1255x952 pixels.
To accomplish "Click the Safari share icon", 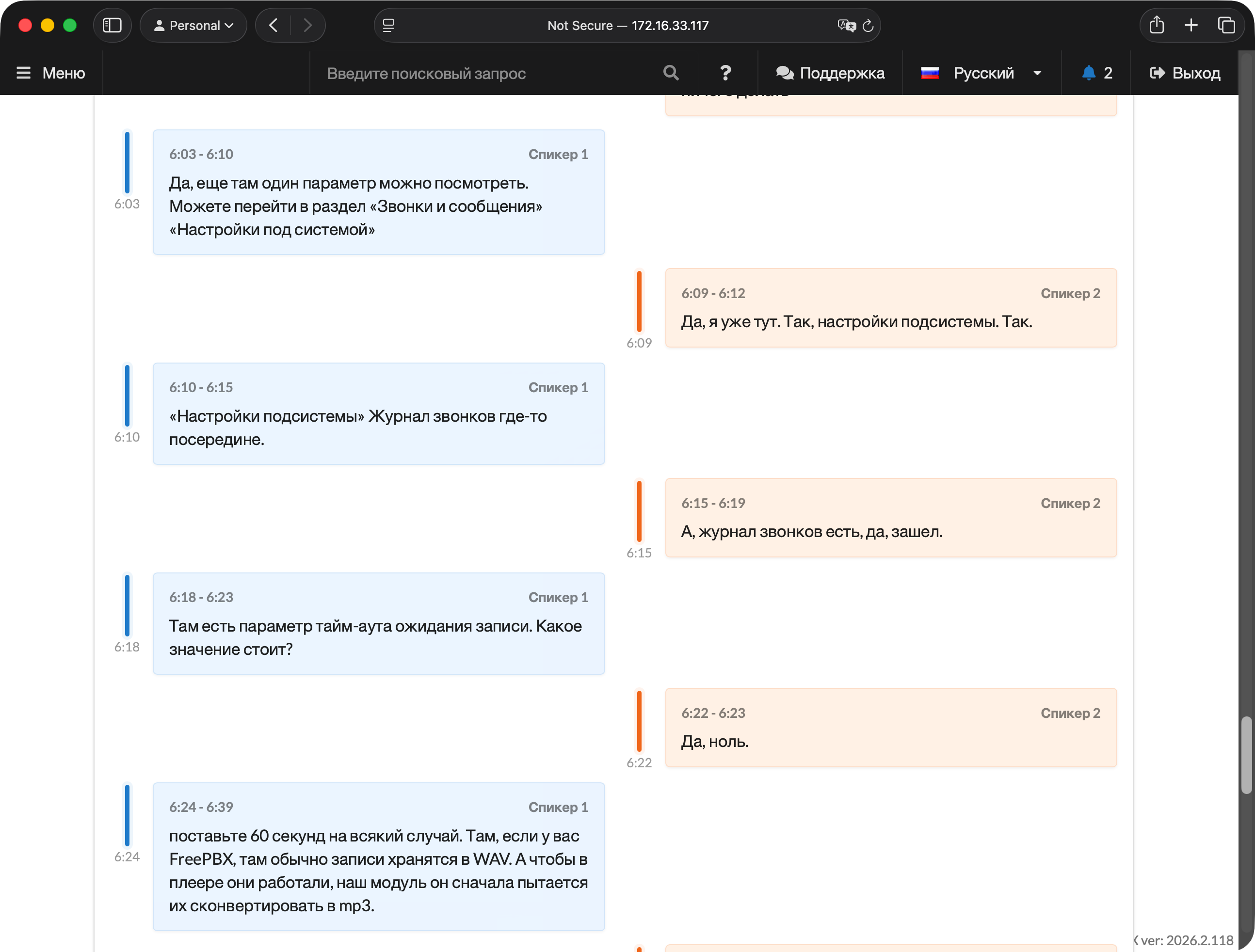I will click(1156, 25).
